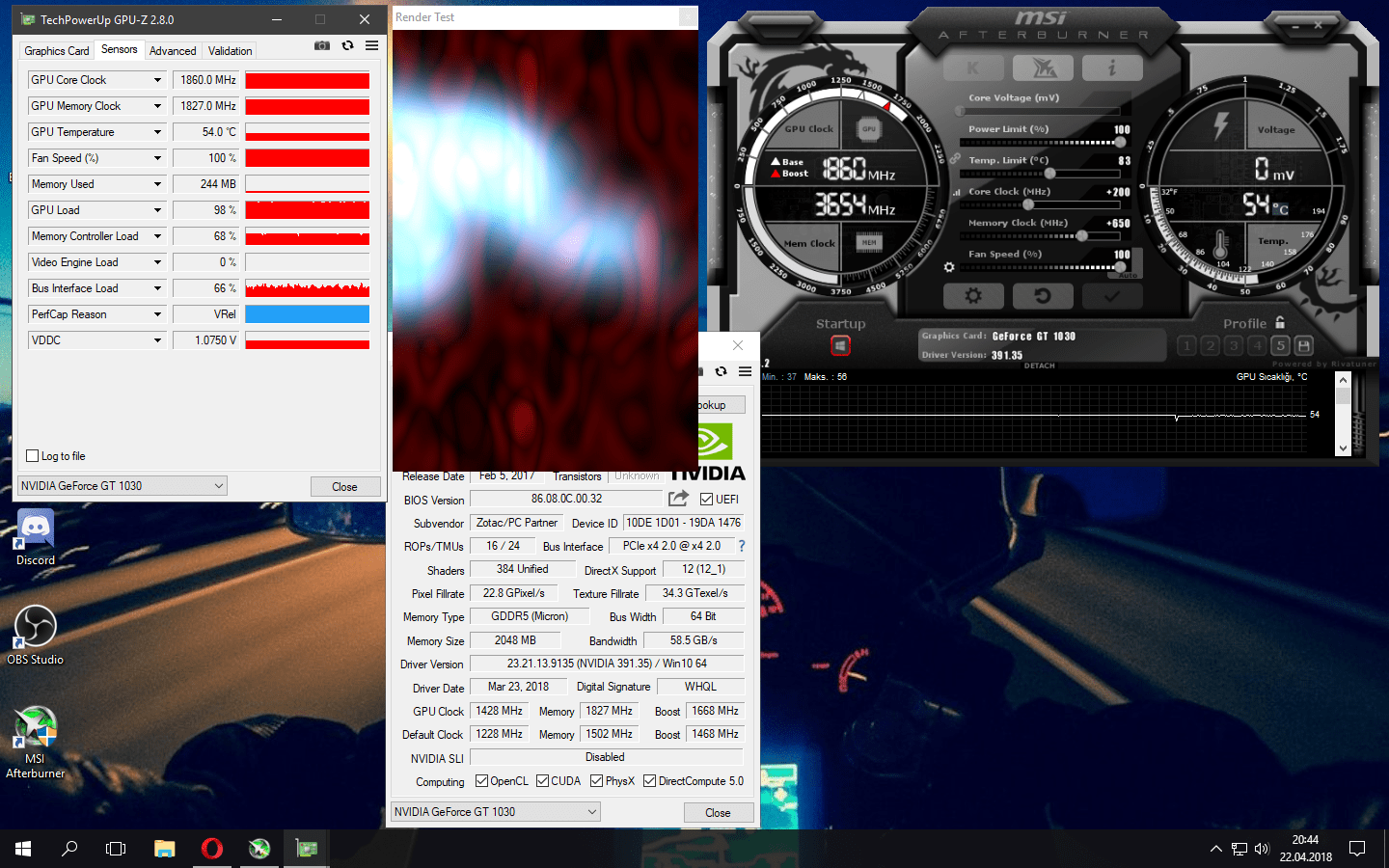Expand the GPU Temperature sensor dropdown
Viewport: 1389px width, 868px height.
(x=157, y=132)
